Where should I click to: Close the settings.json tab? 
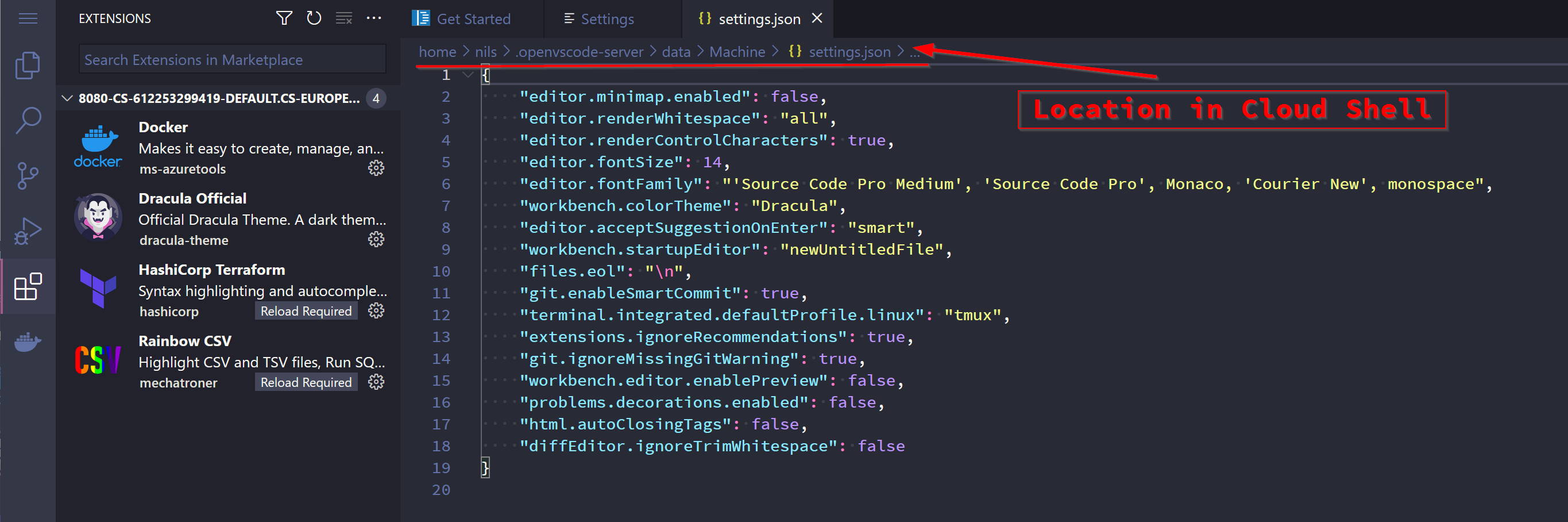coord(817,18)
